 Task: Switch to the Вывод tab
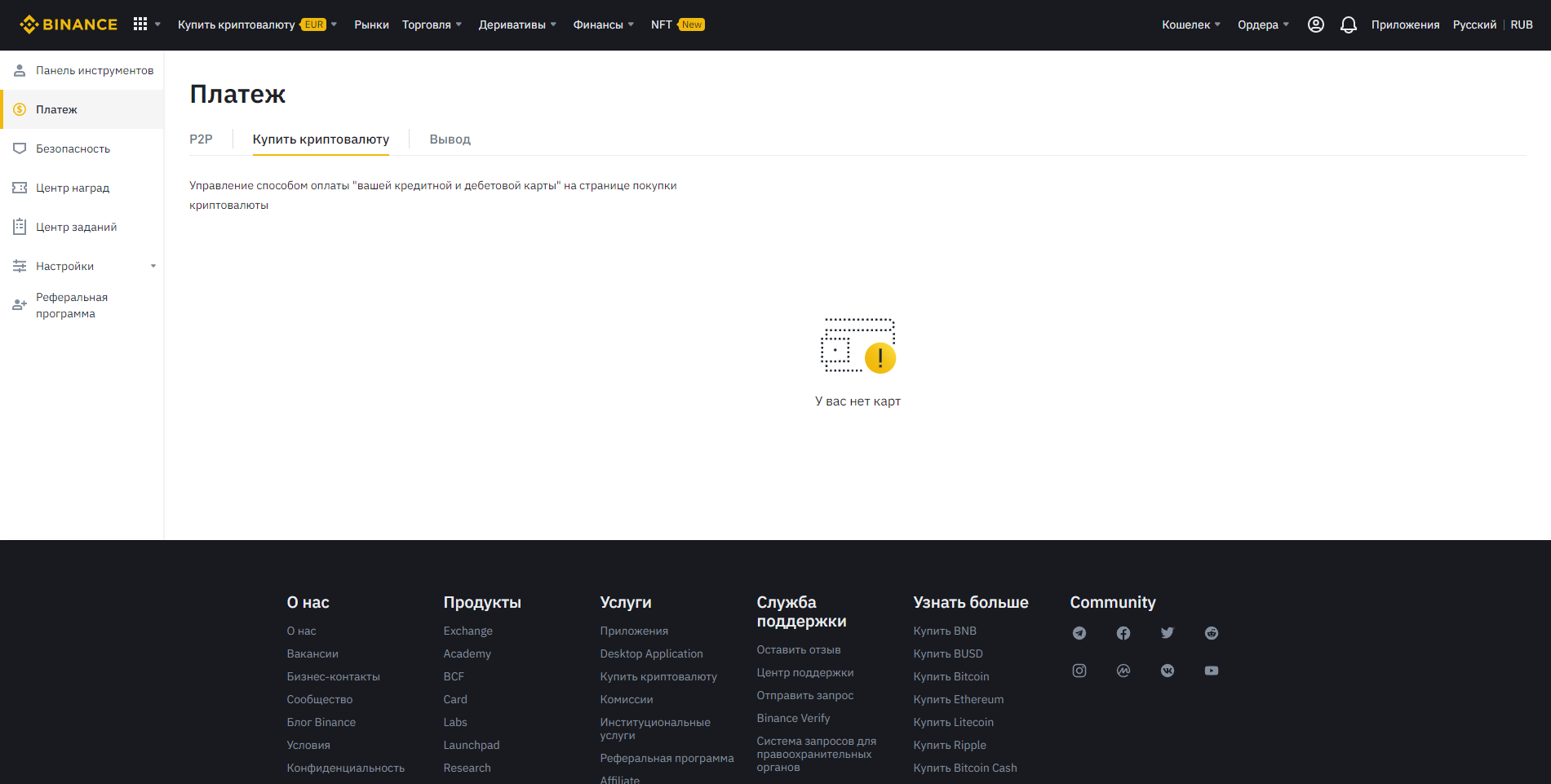(450, 140)
